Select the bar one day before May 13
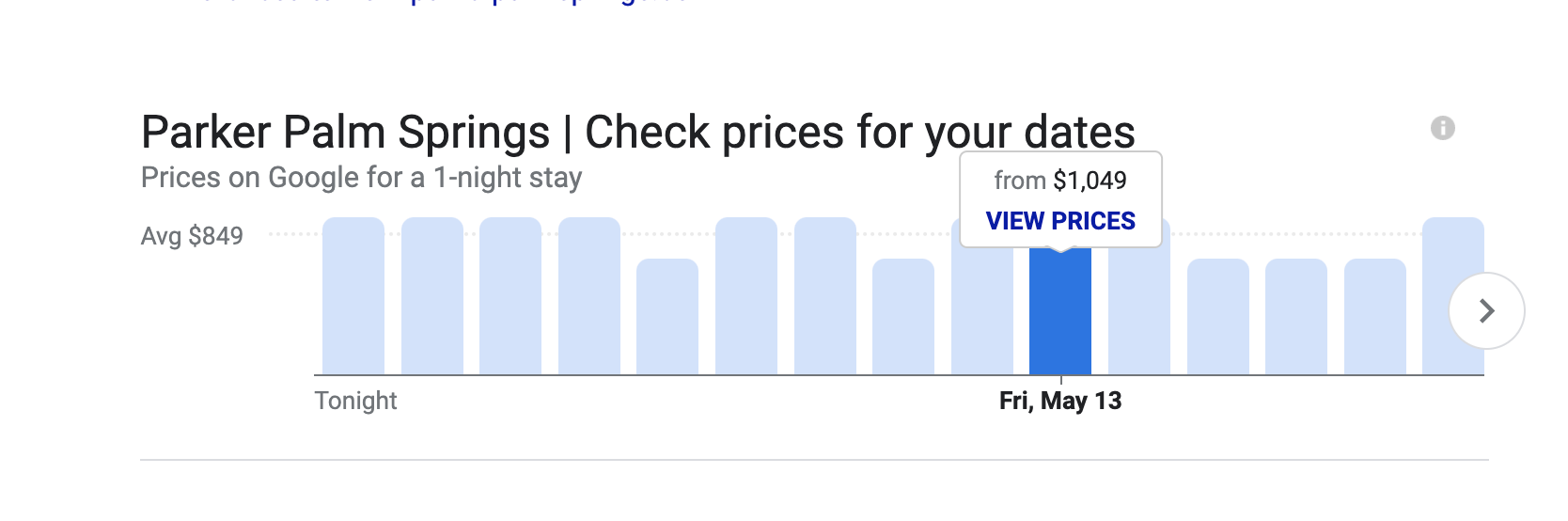1568x521 pixels. [x=982, y=310]
